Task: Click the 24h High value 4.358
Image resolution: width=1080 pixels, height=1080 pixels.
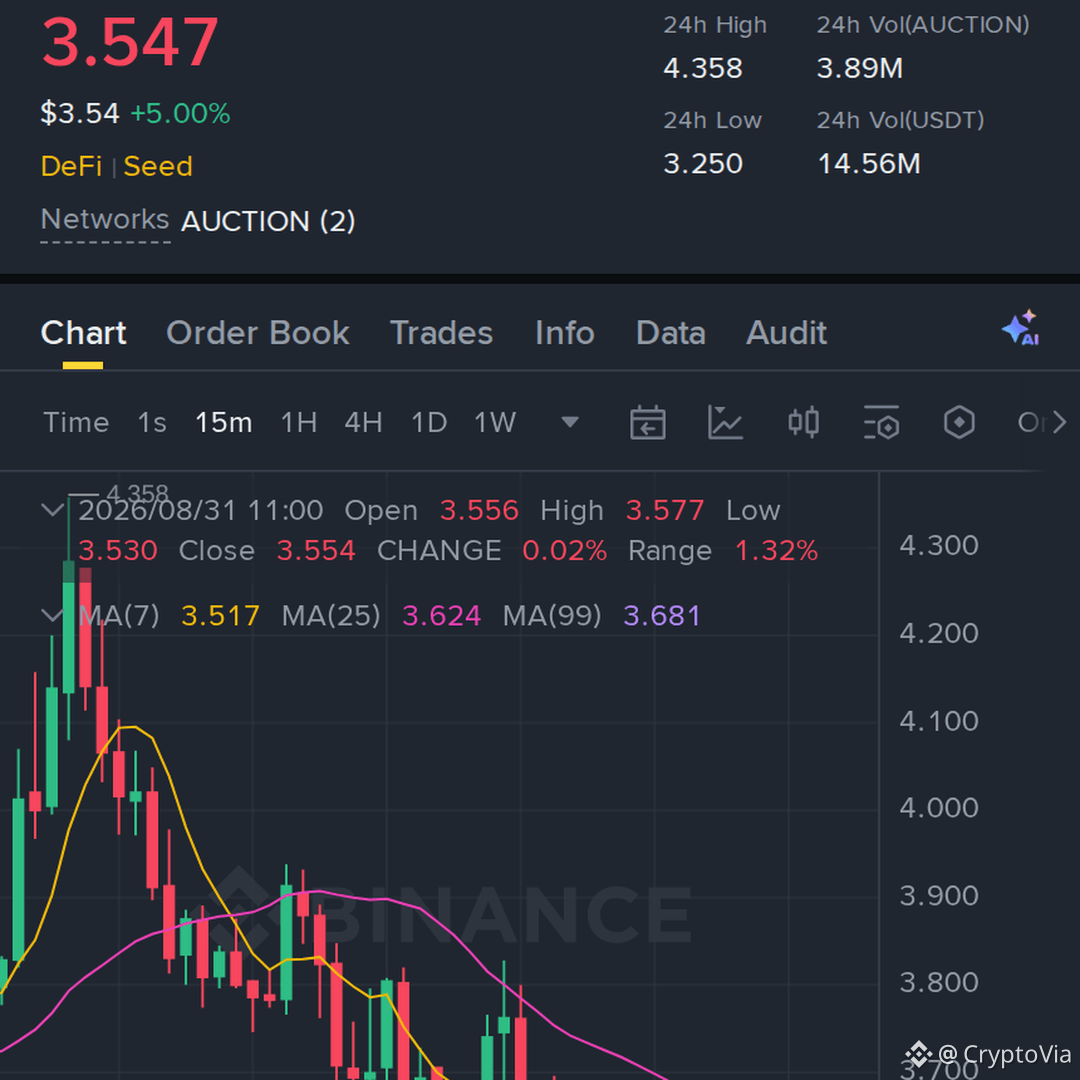Action: tap(703, 68)
